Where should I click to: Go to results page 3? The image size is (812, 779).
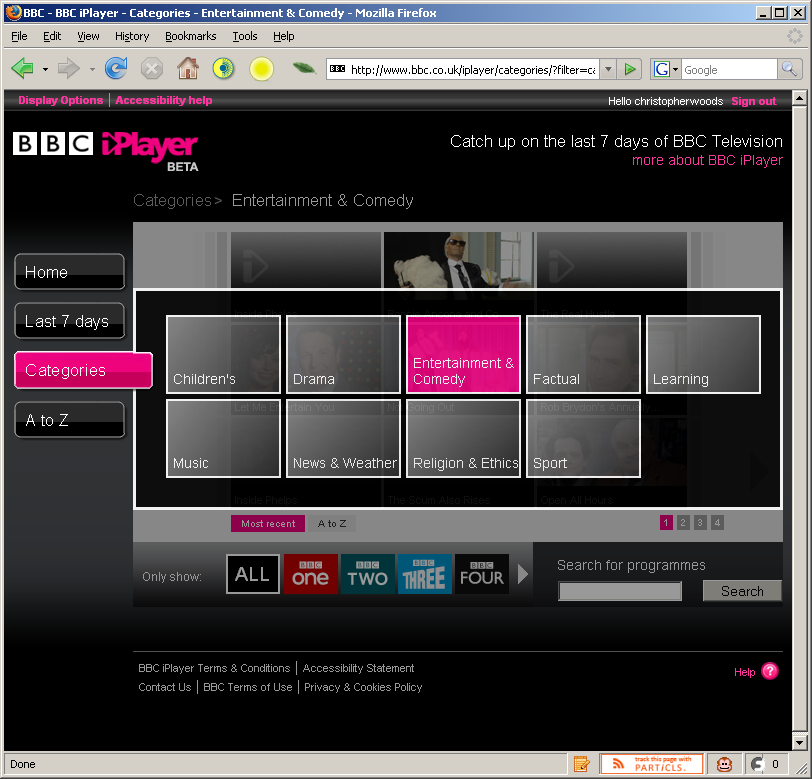pyautogui.click(x=700, y=523)
